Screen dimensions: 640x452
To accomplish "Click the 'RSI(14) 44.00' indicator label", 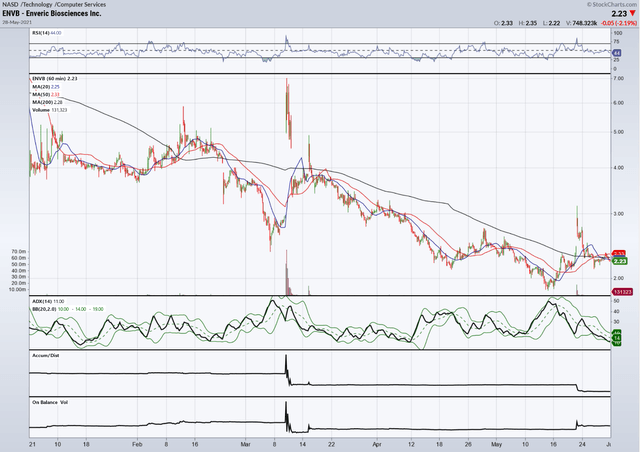I will (47, 33).
